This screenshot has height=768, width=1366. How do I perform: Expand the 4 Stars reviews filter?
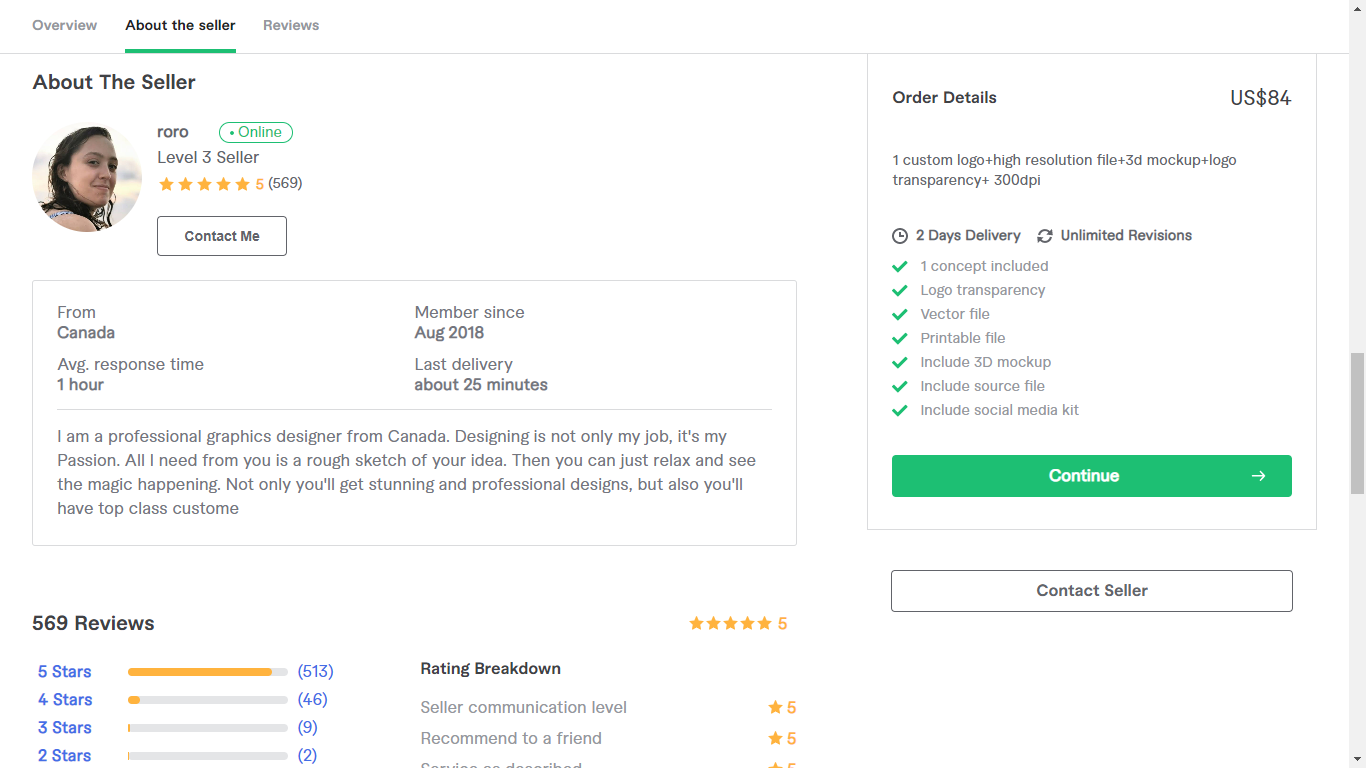pyautogui.click(x=64, y=699)
